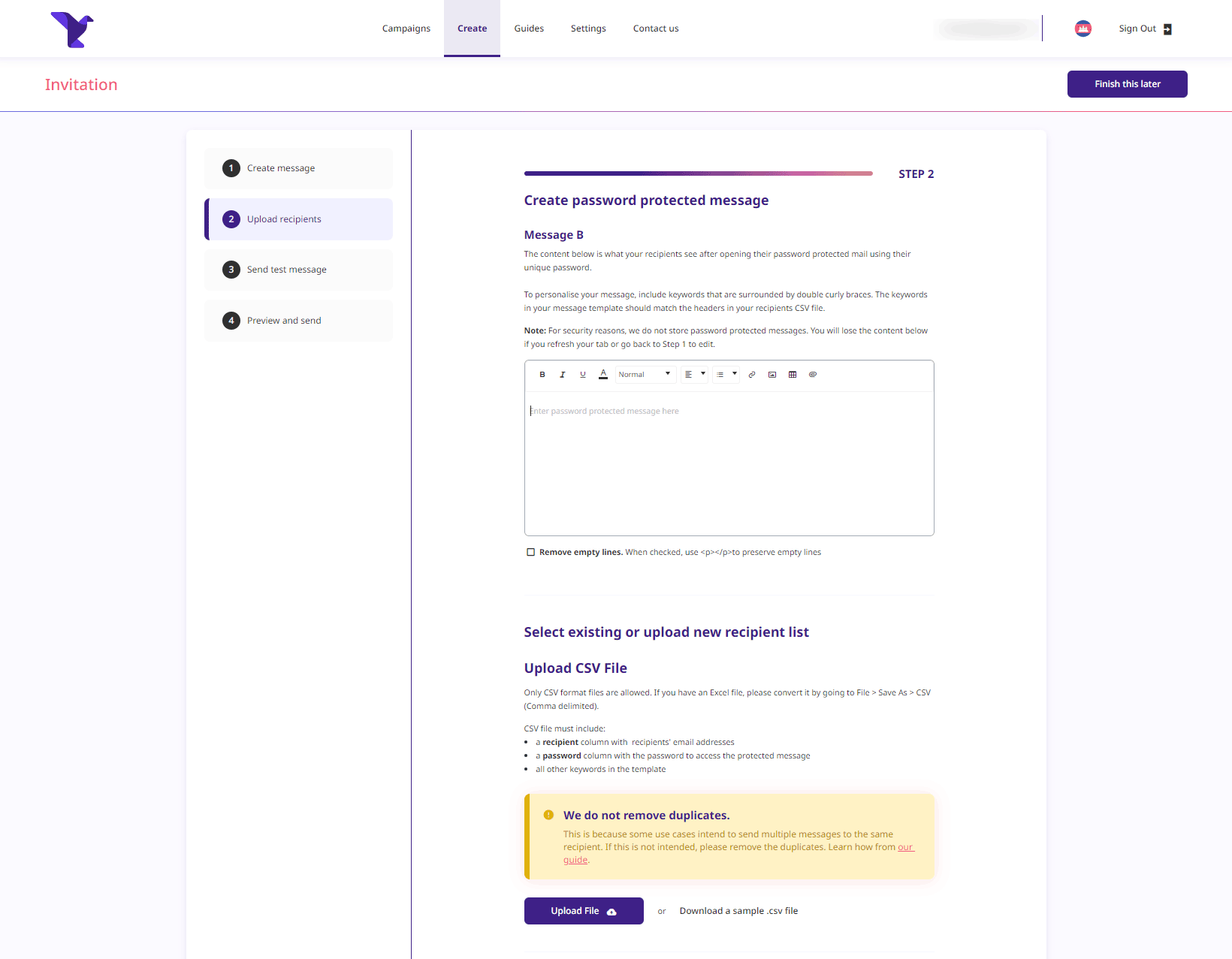Go to the Guides menu item

(529, 29)
